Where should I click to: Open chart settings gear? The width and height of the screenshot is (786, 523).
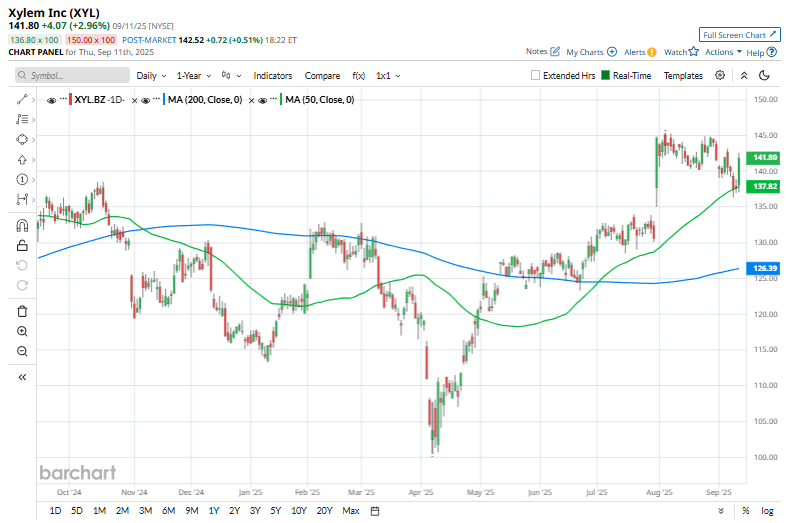coord(720,75)
